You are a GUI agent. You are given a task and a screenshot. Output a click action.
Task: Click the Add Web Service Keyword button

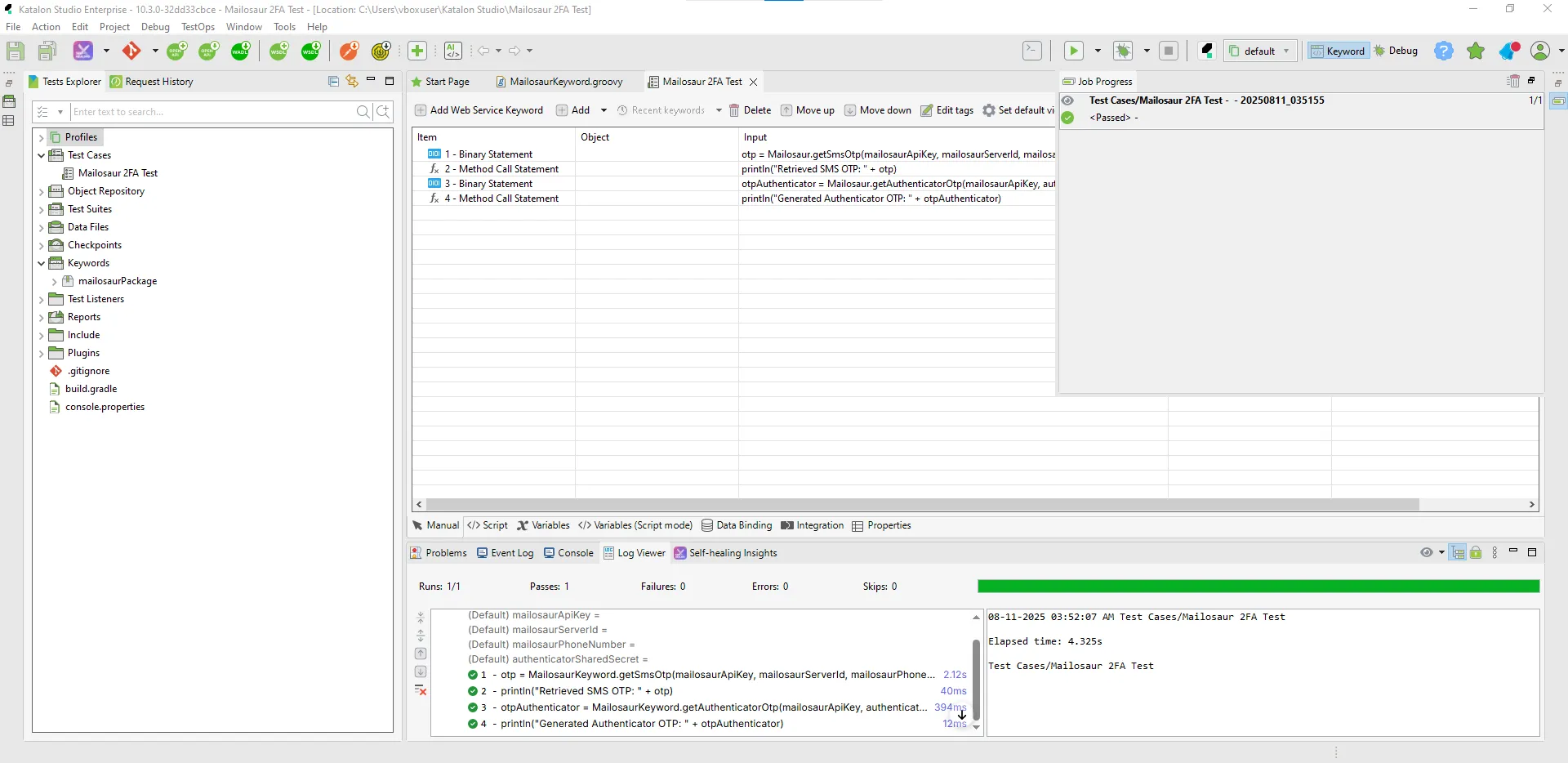point(479,110)
